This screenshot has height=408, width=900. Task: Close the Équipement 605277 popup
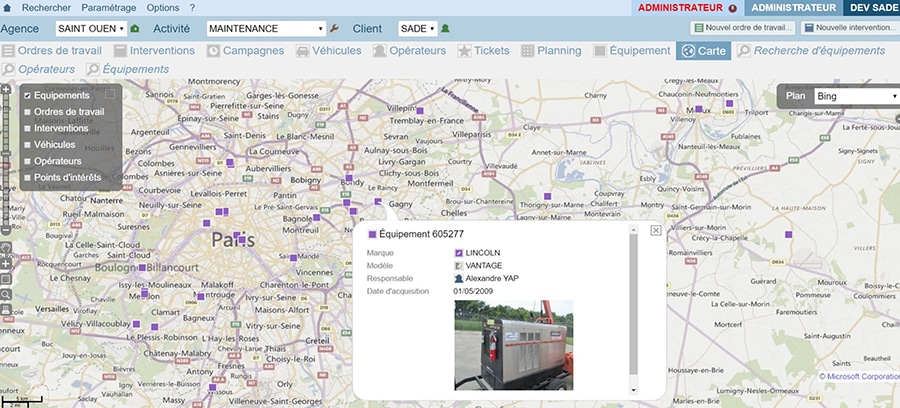[656, 230]
